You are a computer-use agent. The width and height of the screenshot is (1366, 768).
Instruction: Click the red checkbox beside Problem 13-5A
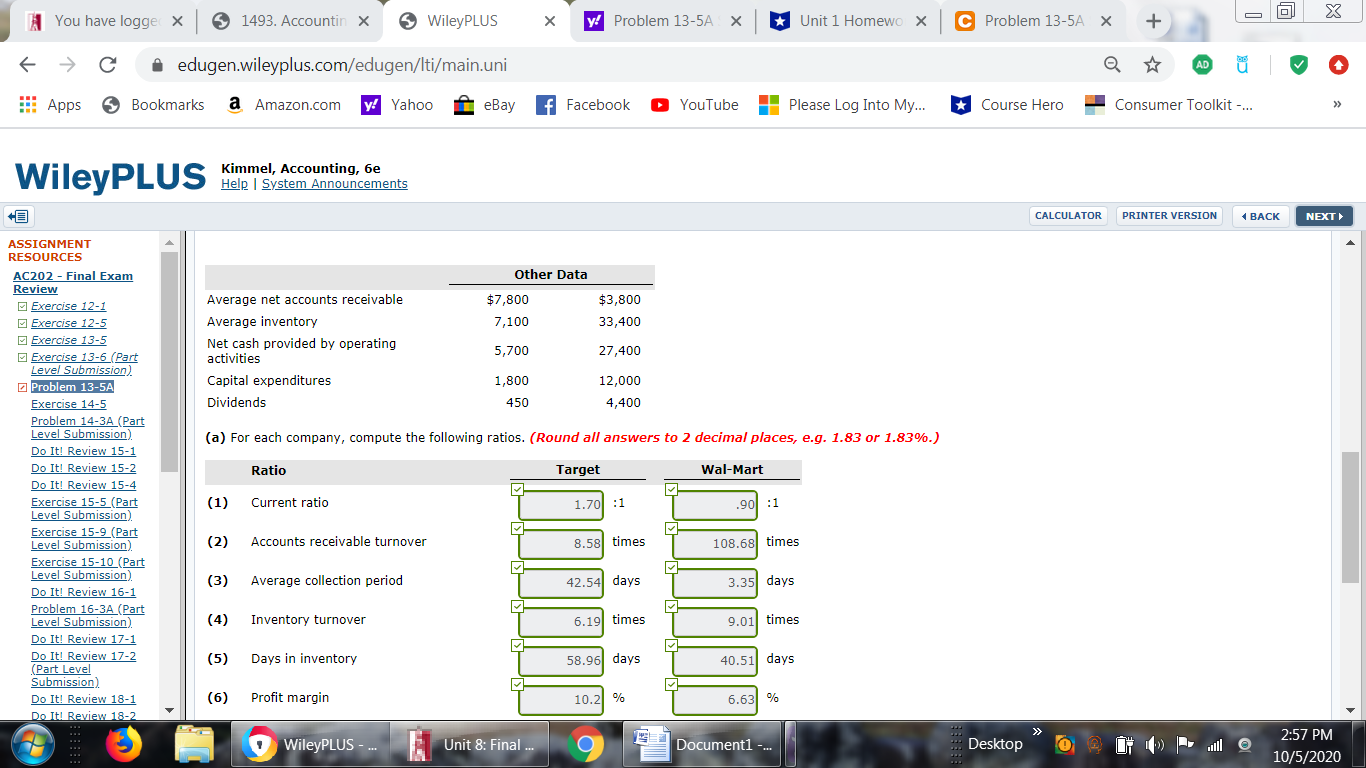22,387
